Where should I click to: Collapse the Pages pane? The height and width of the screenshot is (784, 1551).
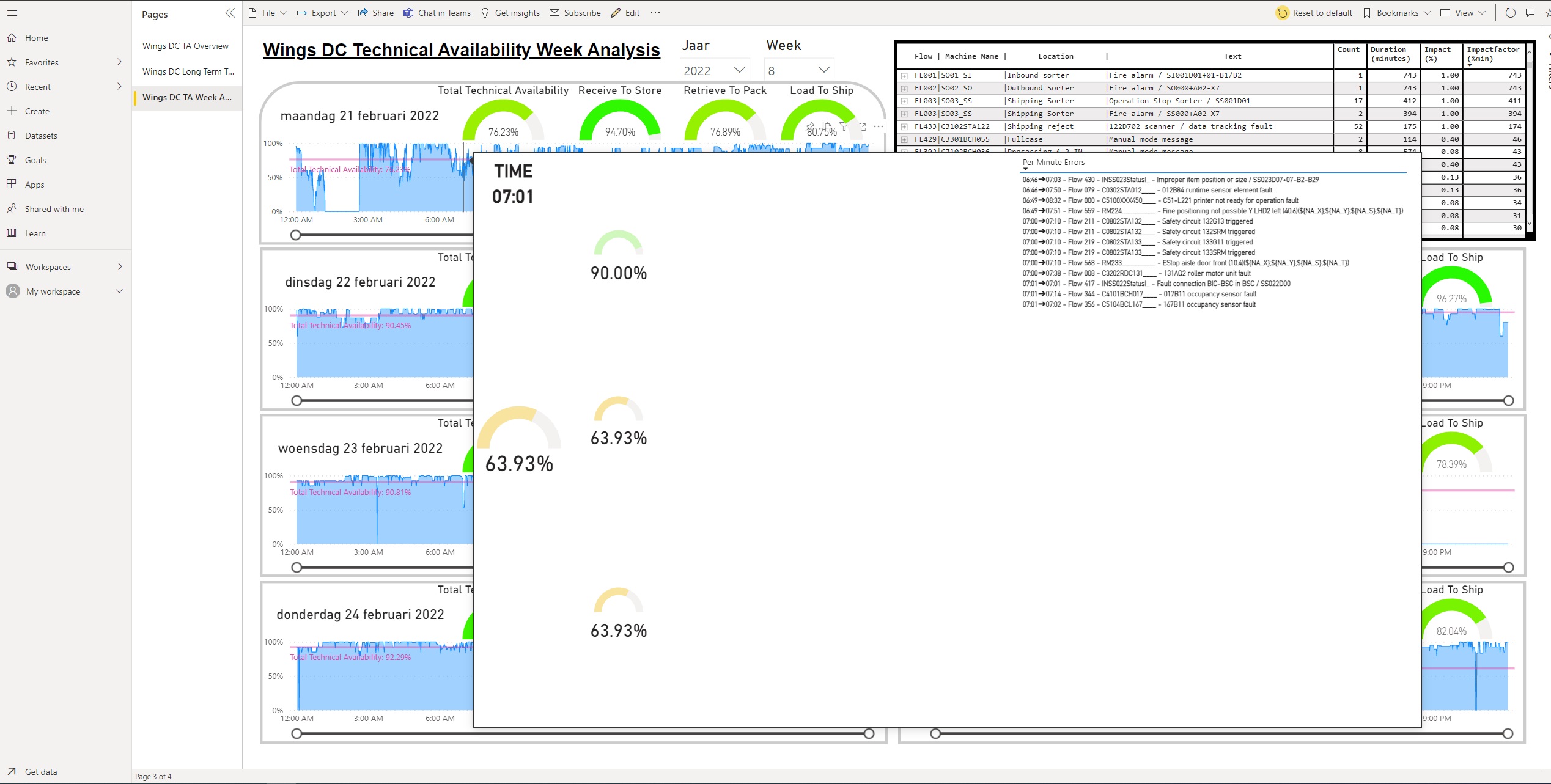230,13
